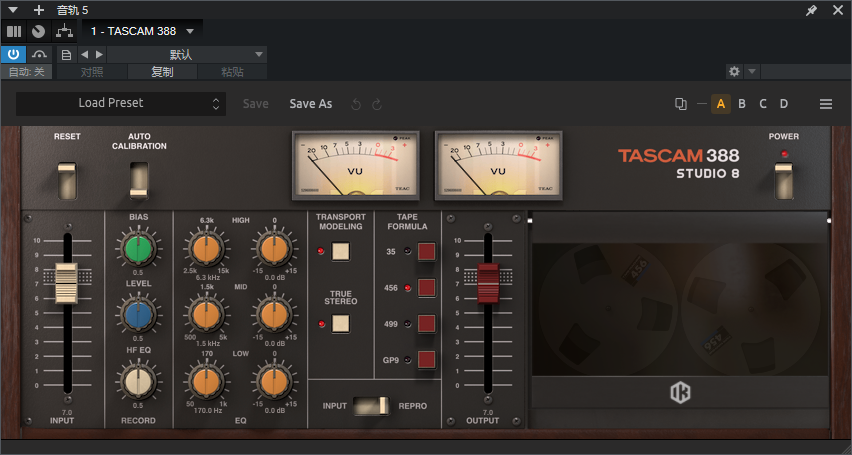852x455 pixels.
Task: Click the left VU meter
Action: coord(355,166)
